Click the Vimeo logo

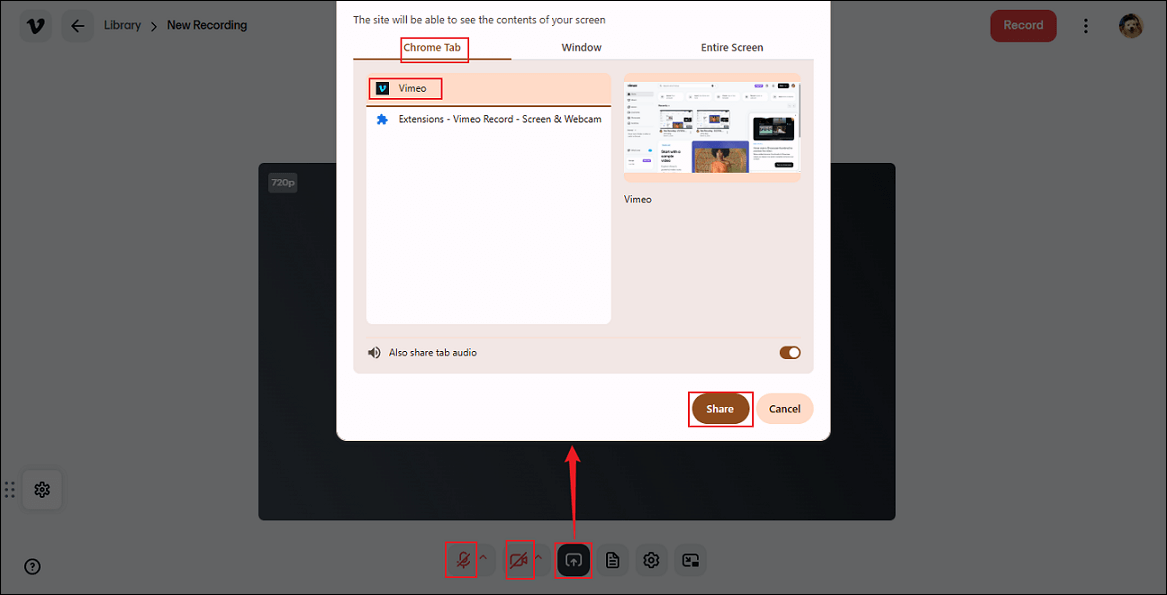36,24
